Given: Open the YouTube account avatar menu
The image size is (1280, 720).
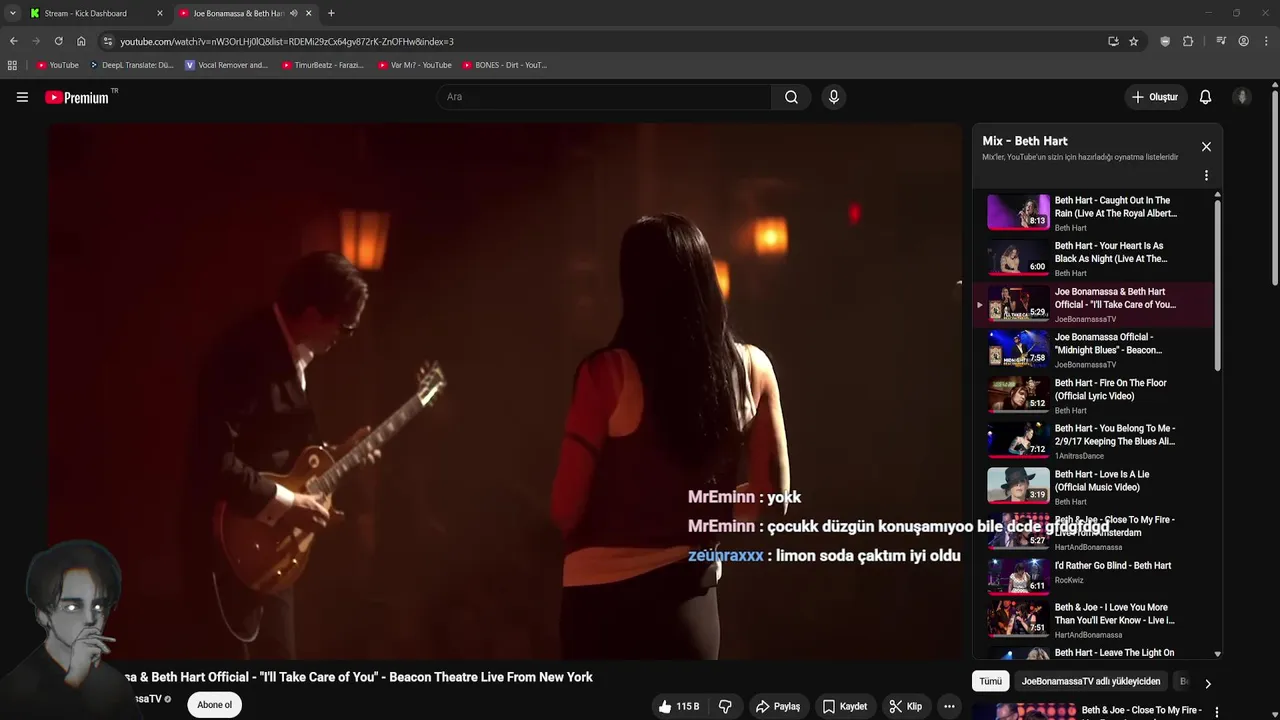Looking at the screenshot, I should point(1242,97).
